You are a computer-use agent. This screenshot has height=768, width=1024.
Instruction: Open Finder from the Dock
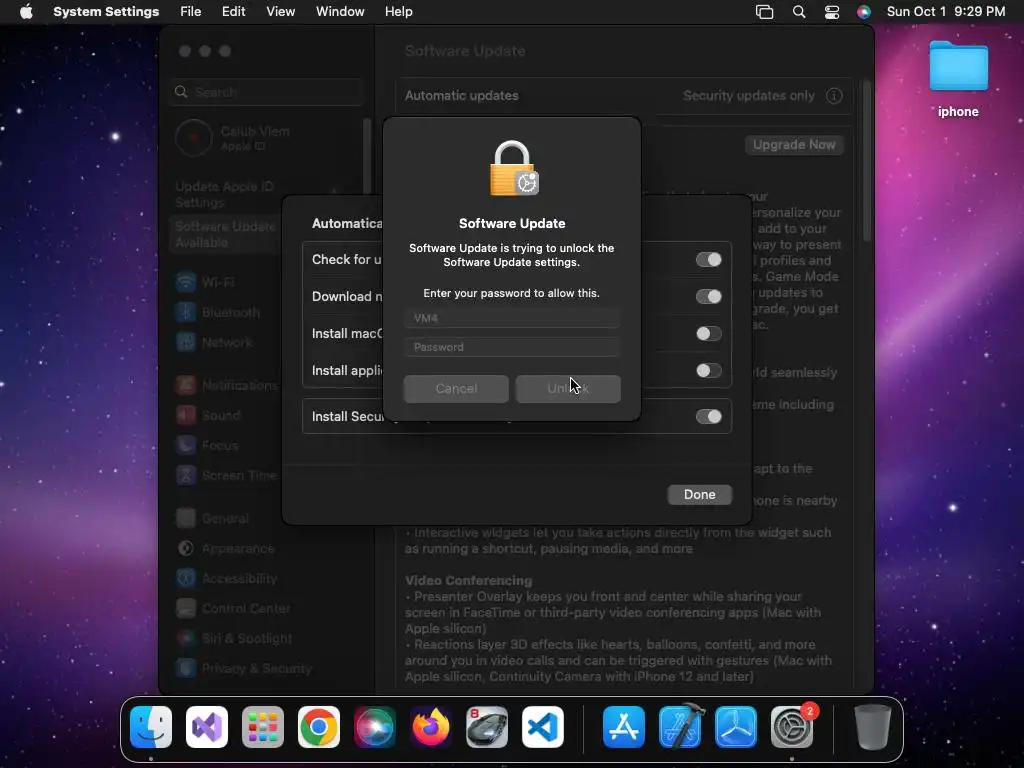(151, 727)
